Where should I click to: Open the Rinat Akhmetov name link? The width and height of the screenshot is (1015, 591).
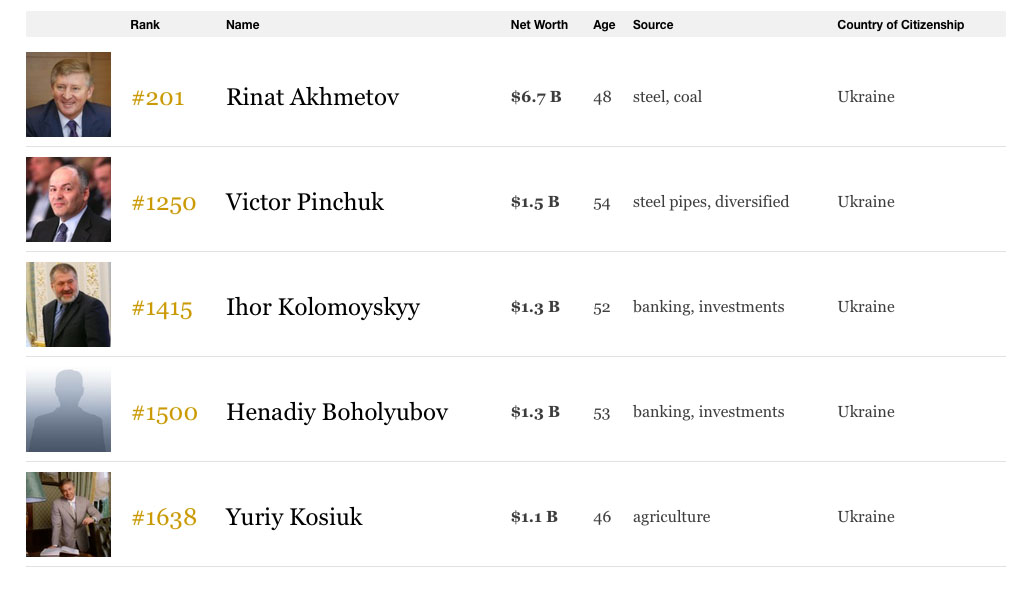pos(313,97)
